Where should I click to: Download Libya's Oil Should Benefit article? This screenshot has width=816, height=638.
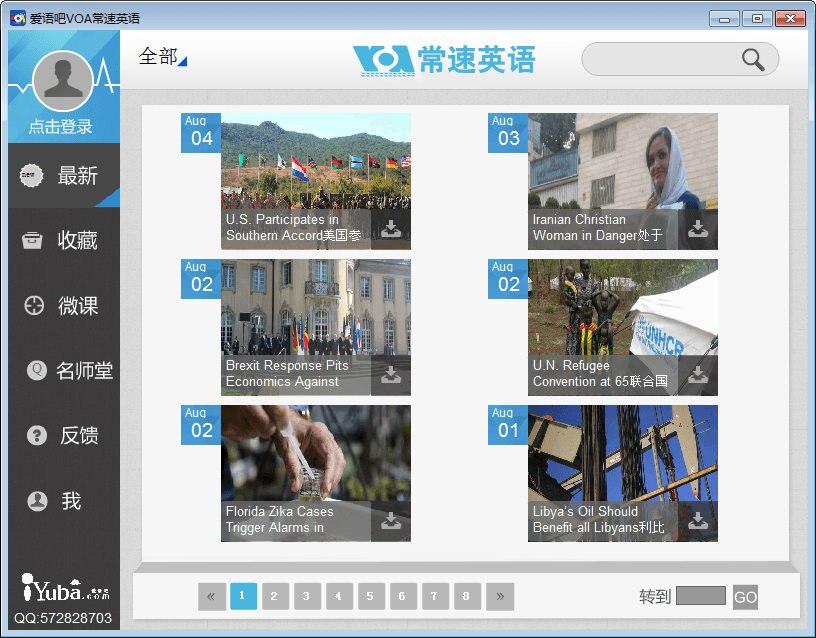coord(698,521)
